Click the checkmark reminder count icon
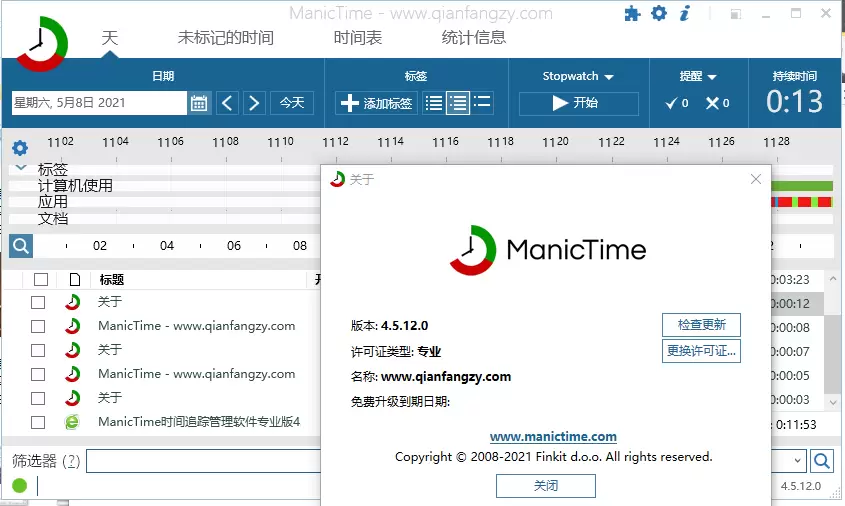Image resolution: width=845 pixels, height=506 pixels. pyautogui.click(x=671, y=103)
